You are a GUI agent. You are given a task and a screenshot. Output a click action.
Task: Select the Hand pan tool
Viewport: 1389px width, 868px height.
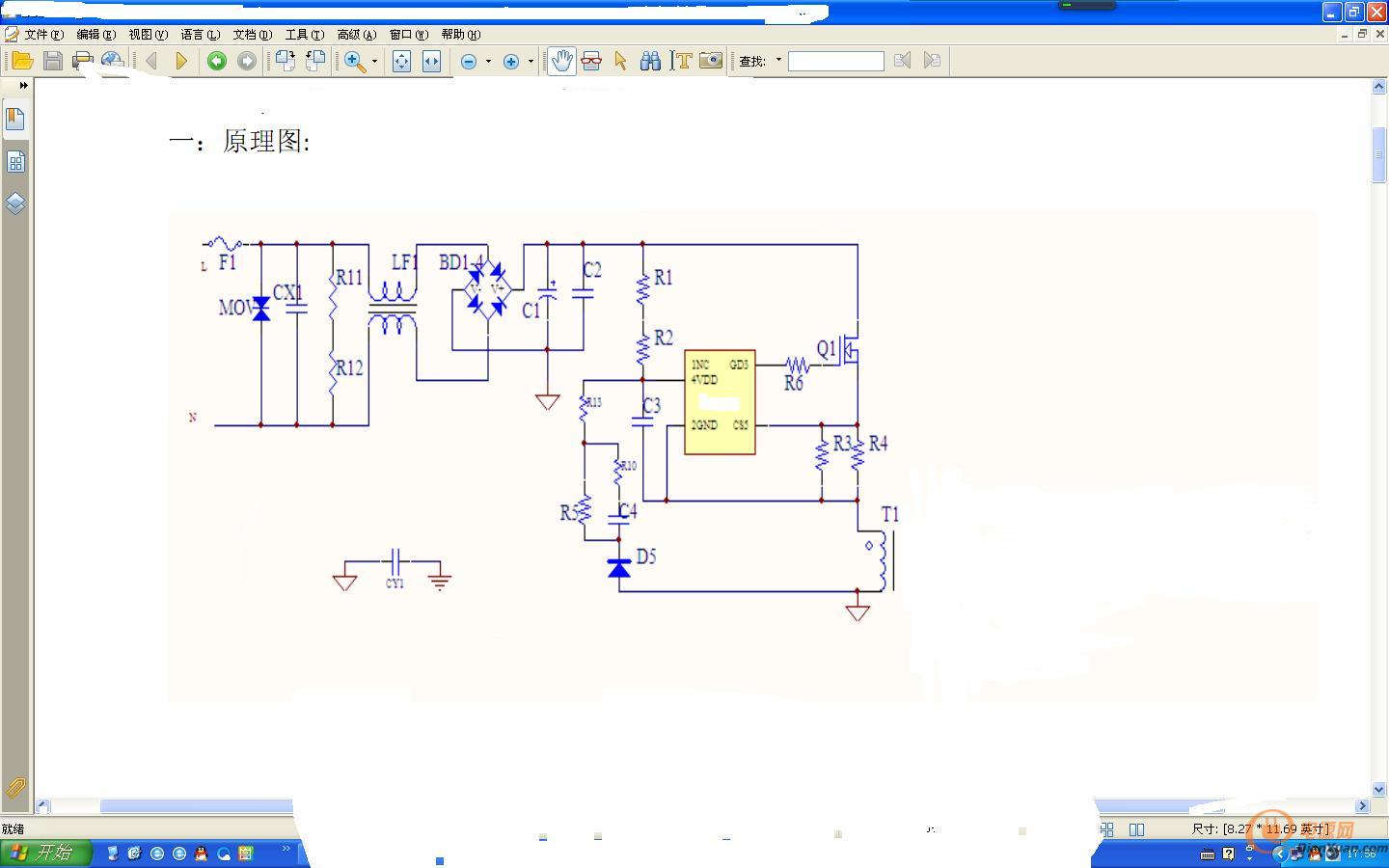(x=561, y=61)
